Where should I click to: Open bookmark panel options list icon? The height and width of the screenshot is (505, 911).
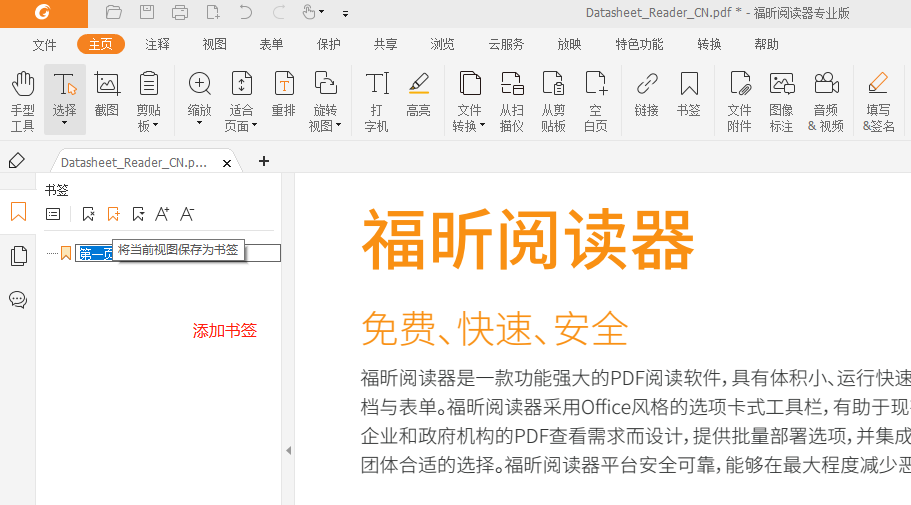point(53,214)
